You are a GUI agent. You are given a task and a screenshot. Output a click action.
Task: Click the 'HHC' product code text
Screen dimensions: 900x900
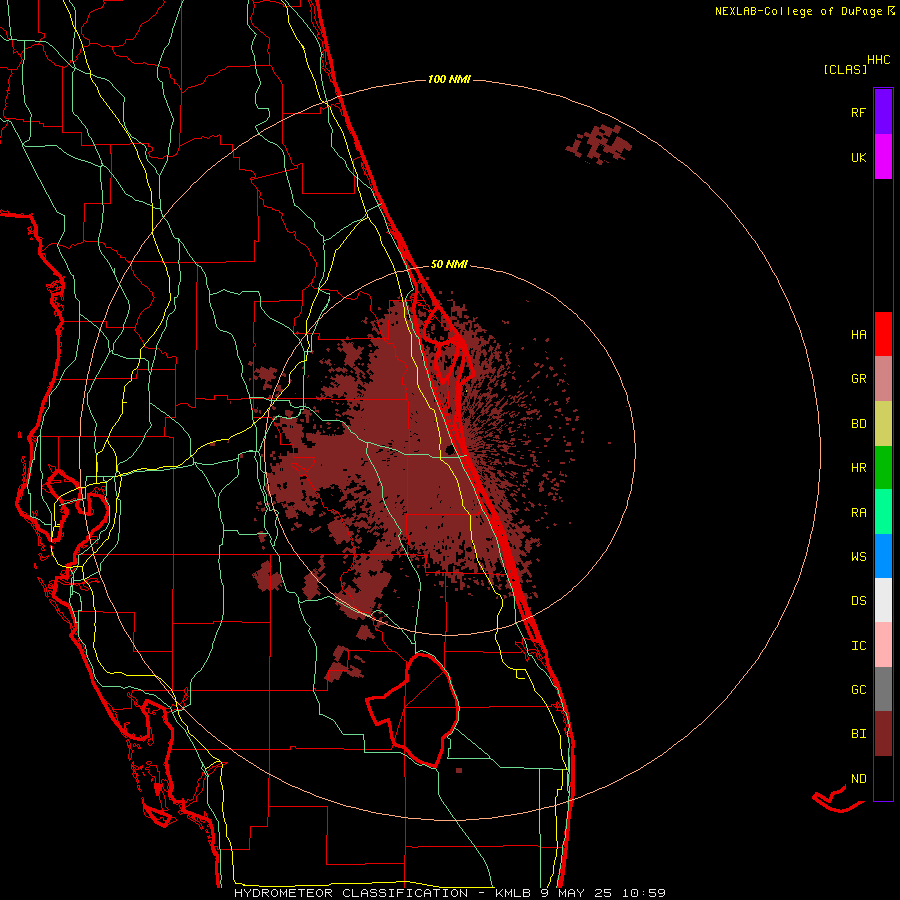click(879, 60)
